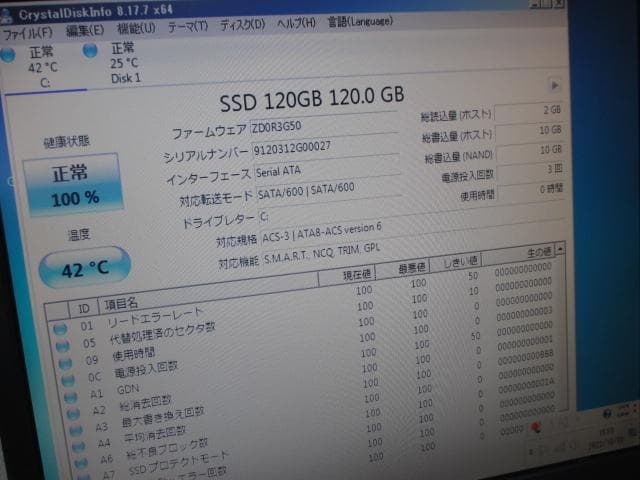Click the 総読込量 (ホスト) value 2 GB
The width and height of the screenshot is (640, 480).
529,111
